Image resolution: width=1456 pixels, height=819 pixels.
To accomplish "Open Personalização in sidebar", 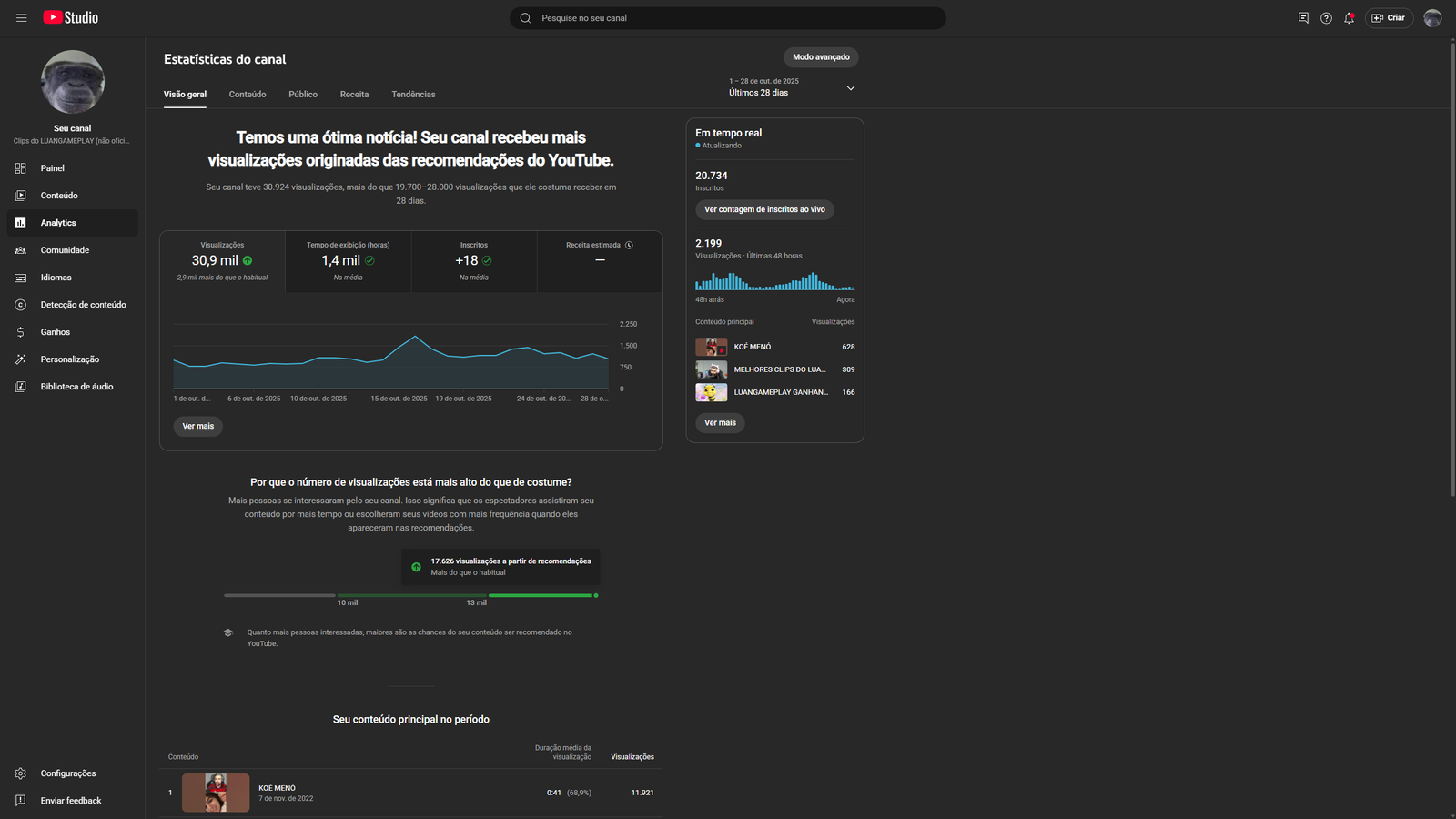I will [69, 359].
